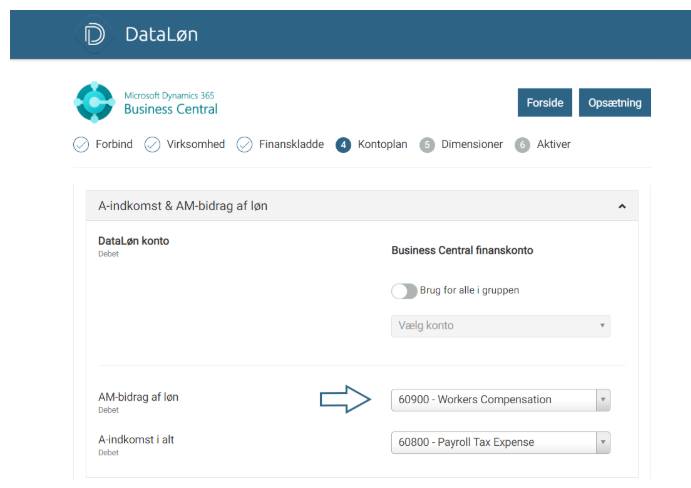Image resolution: width=691 pixels, height=488 pixels.
Task: Click the step 5 Dimensioner number icon
Action: coord(427,145)
